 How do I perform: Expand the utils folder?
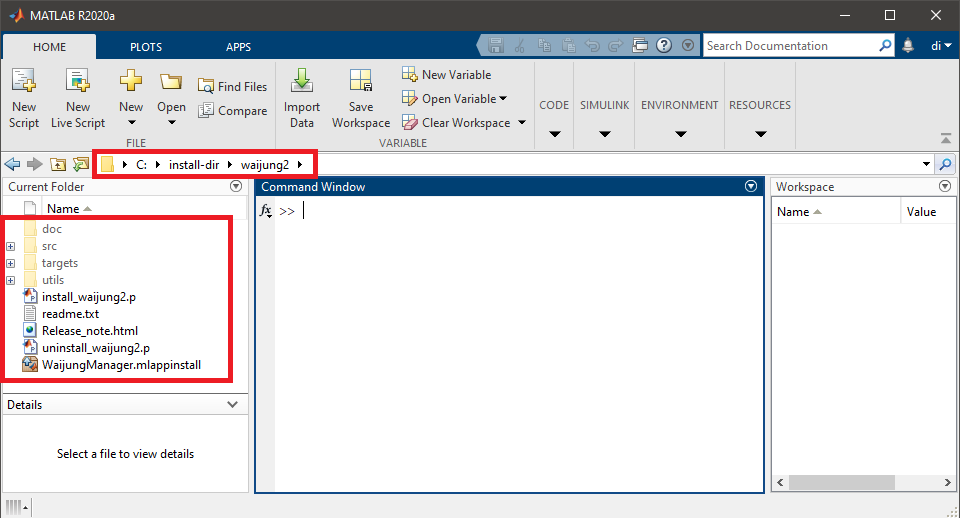tap(10, 281)
